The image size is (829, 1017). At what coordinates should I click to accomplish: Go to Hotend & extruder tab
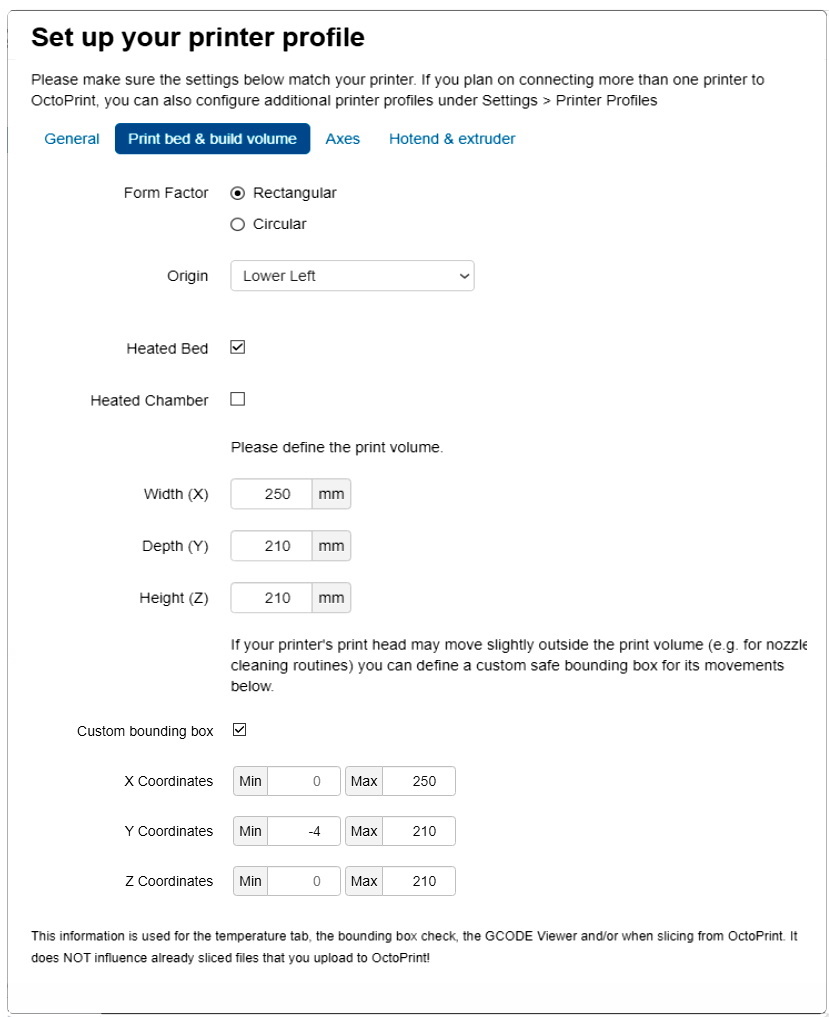(452, 139)
